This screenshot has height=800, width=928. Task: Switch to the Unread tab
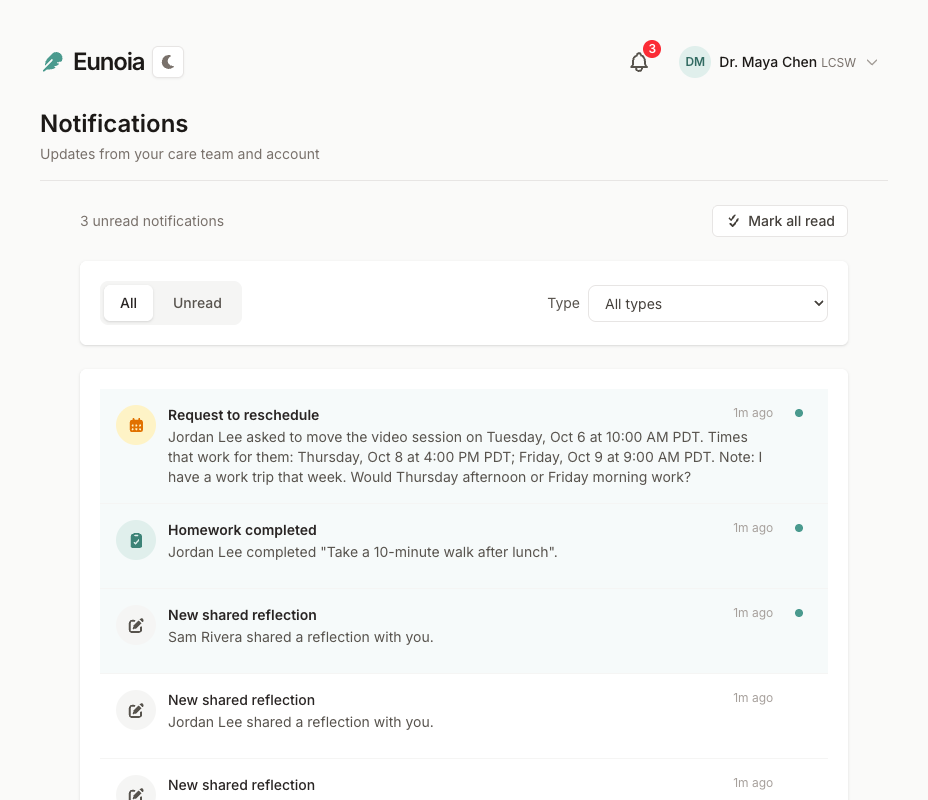point(197,303)
